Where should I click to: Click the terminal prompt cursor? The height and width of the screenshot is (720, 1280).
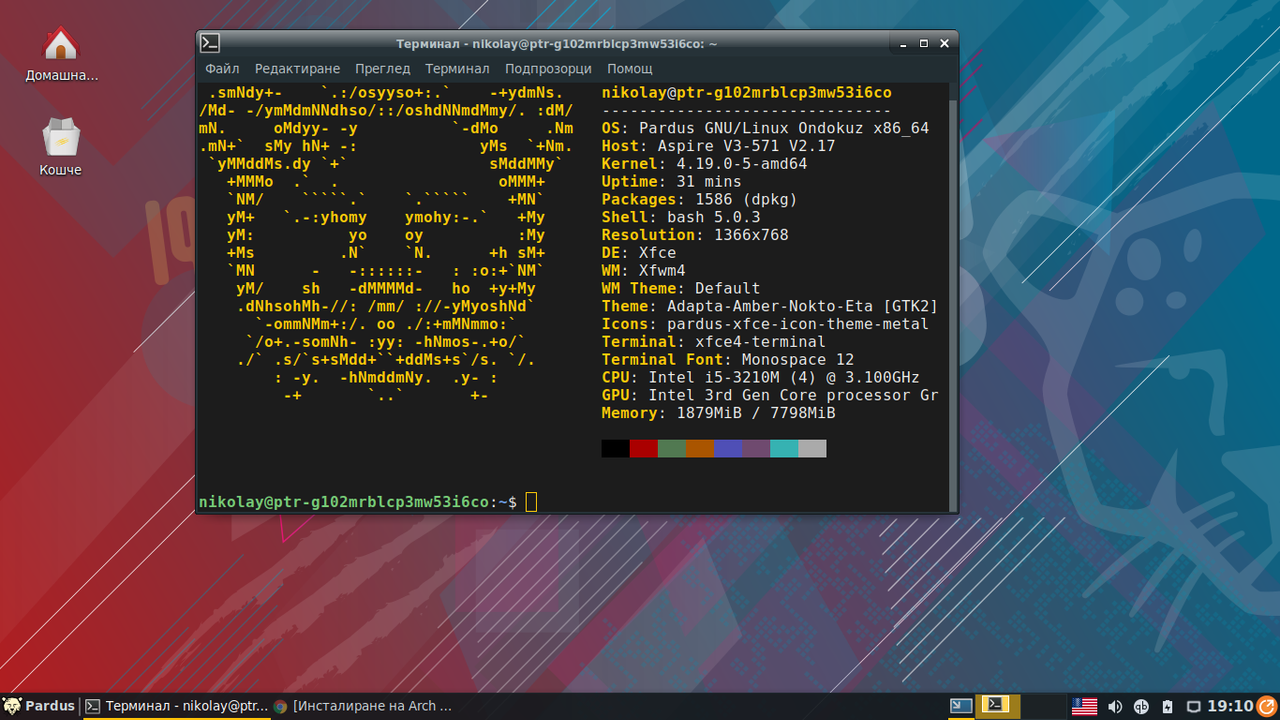(x=531, y=502)
